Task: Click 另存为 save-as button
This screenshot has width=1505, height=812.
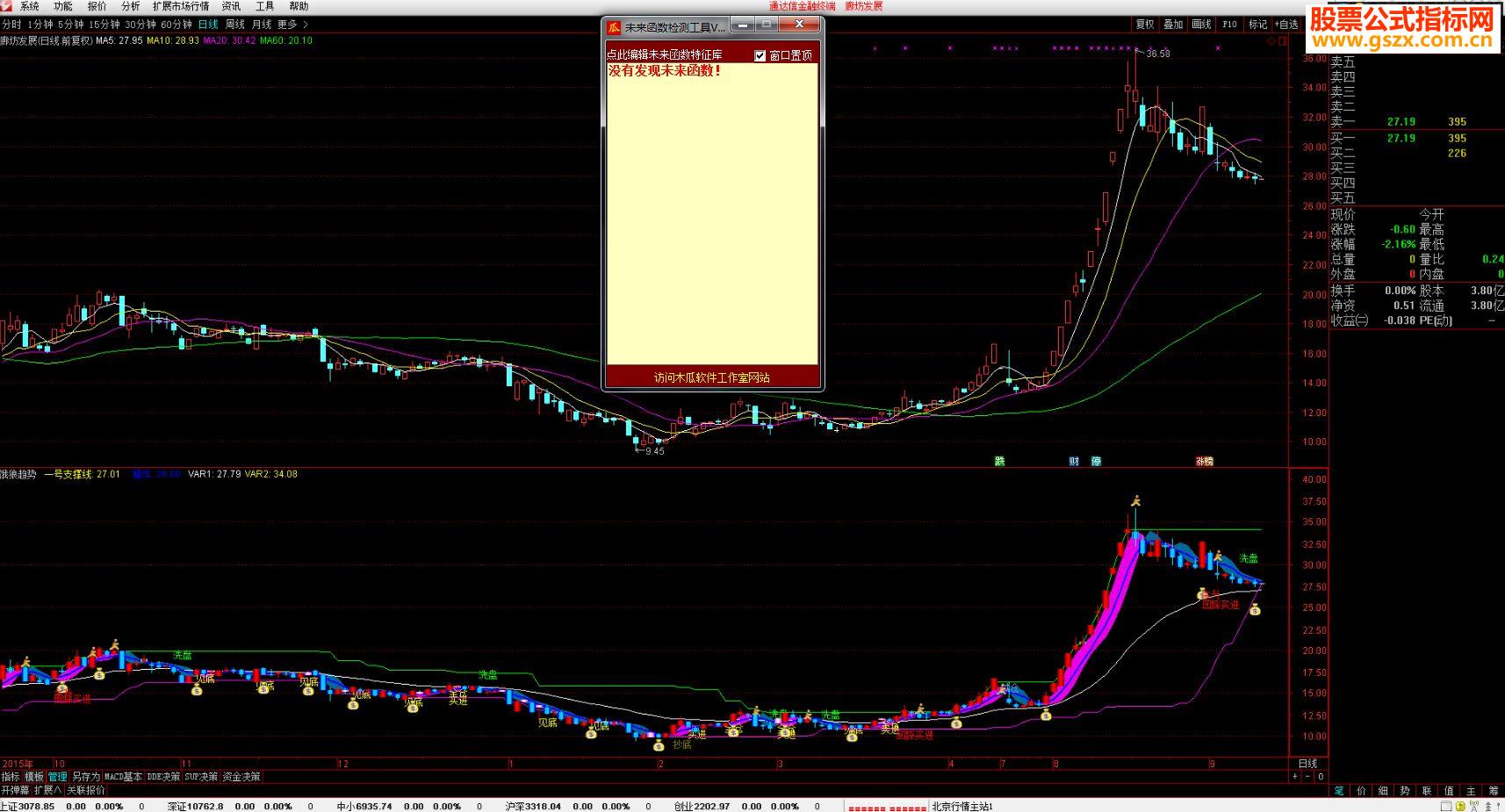Action: tap(86, 777)
